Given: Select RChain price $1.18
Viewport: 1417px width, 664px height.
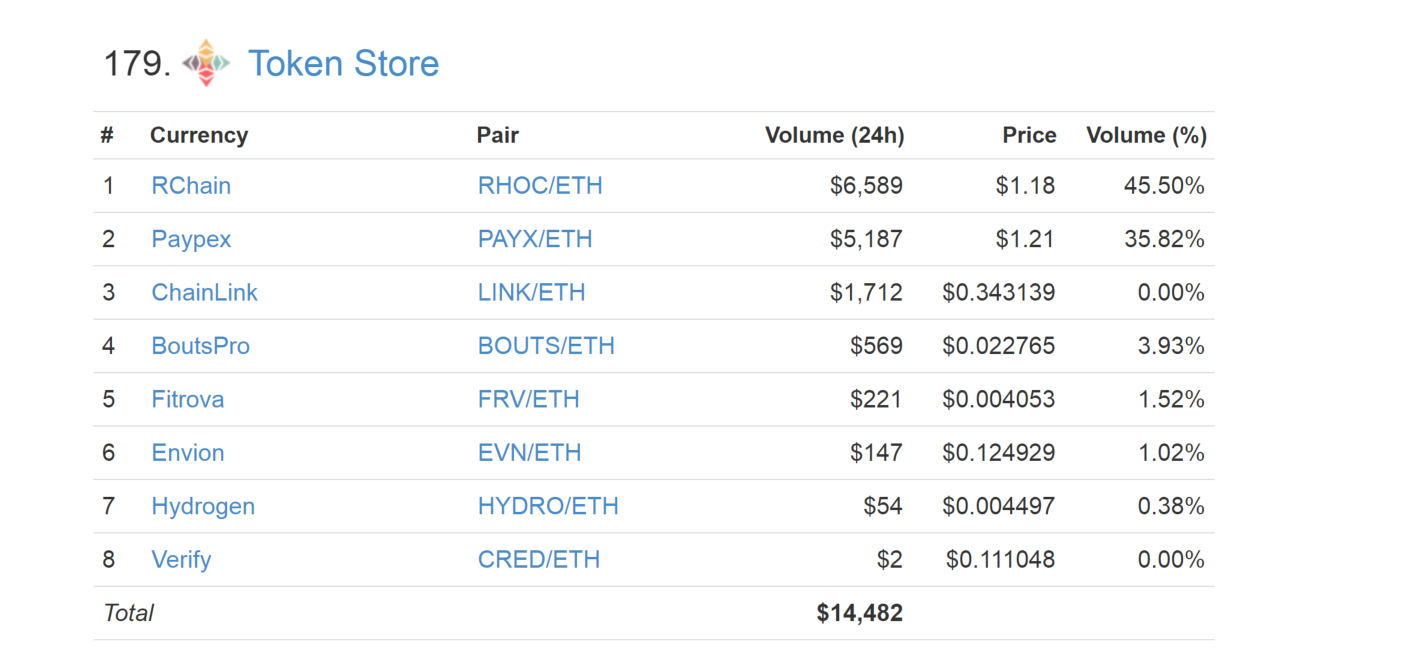Looking at the screenshot, I should coord(1025,186).
